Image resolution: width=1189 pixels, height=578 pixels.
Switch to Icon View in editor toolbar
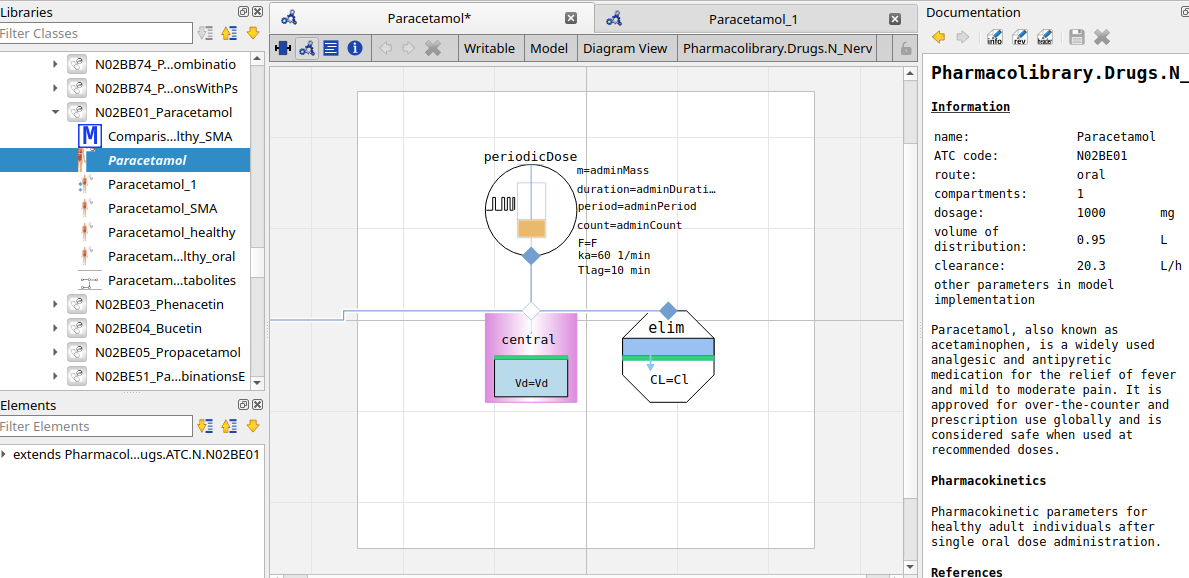coord(283,48)
